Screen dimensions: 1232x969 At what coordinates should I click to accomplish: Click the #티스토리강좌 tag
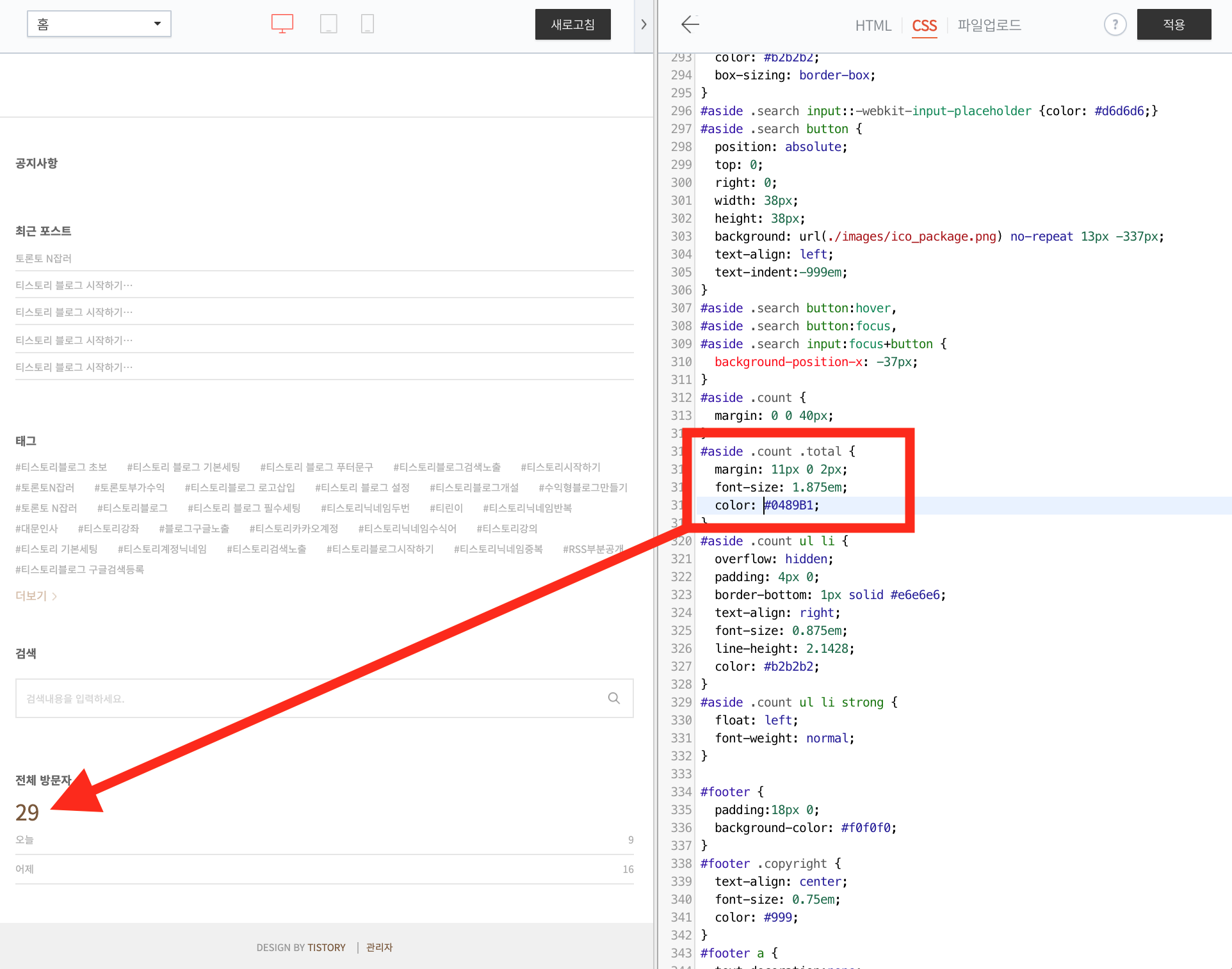(108, 529)
